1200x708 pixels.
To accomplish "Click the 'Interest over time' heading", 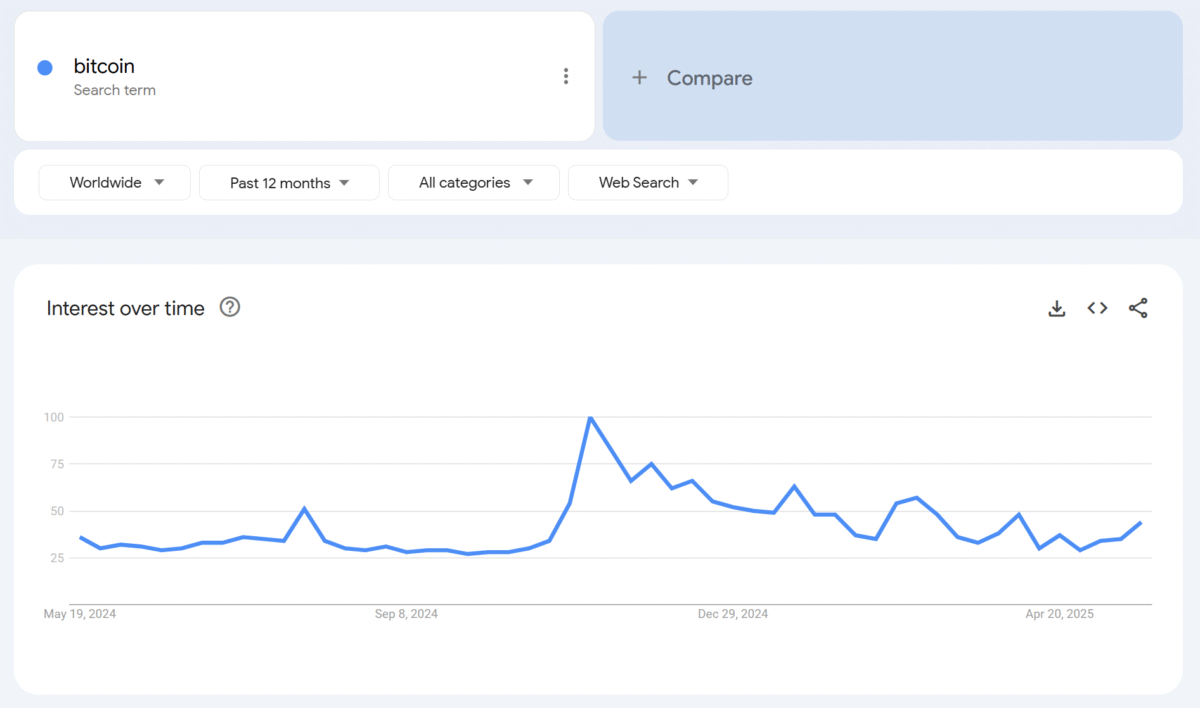I will (126, 308).
